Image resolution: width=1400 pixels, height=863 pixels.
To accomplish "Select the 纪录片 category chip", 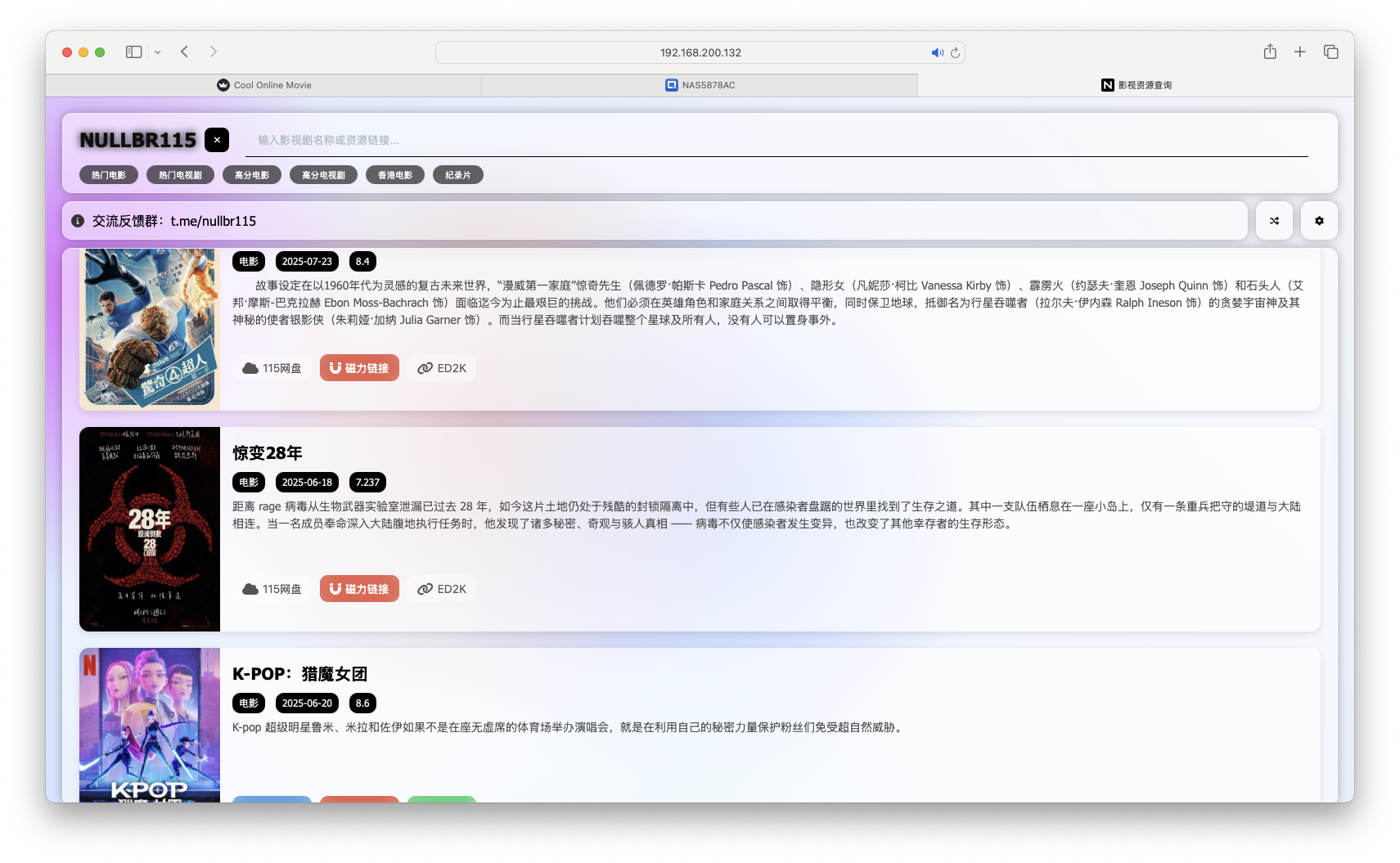I will tap(458, 174).
